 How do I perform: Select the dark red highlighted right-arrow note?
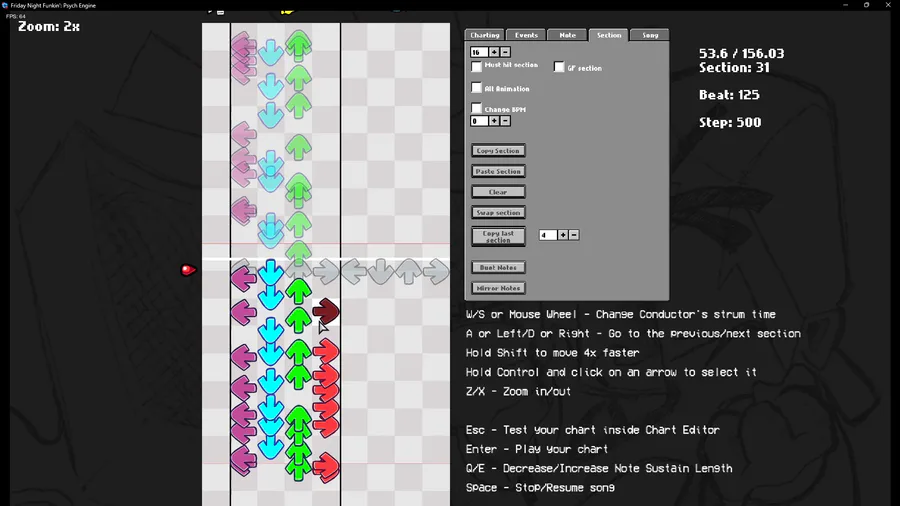326,312
